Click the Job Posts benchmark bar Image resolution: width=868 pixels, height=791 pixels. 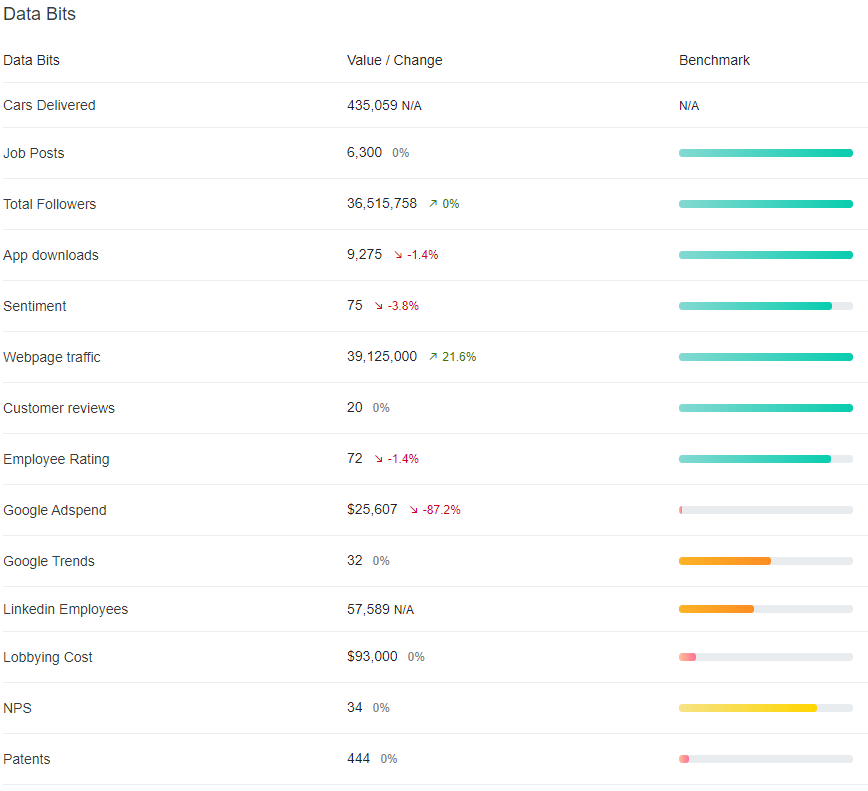tap(766, 153)
